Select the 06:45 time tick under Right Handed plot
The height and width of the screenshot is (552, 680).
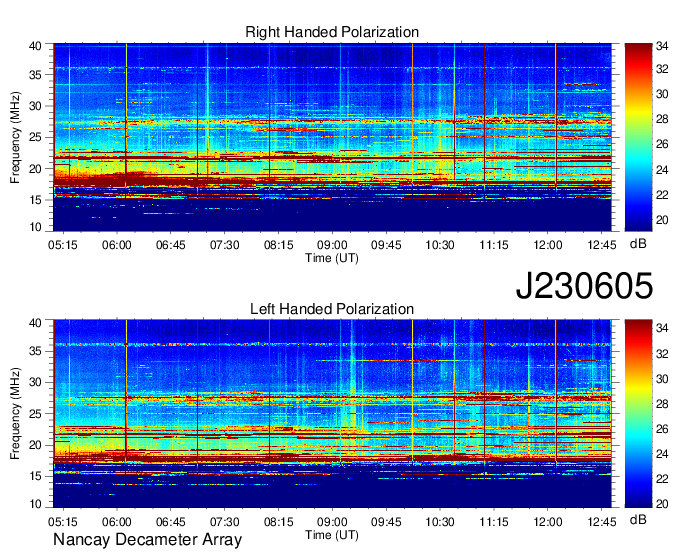click(170, 245)
